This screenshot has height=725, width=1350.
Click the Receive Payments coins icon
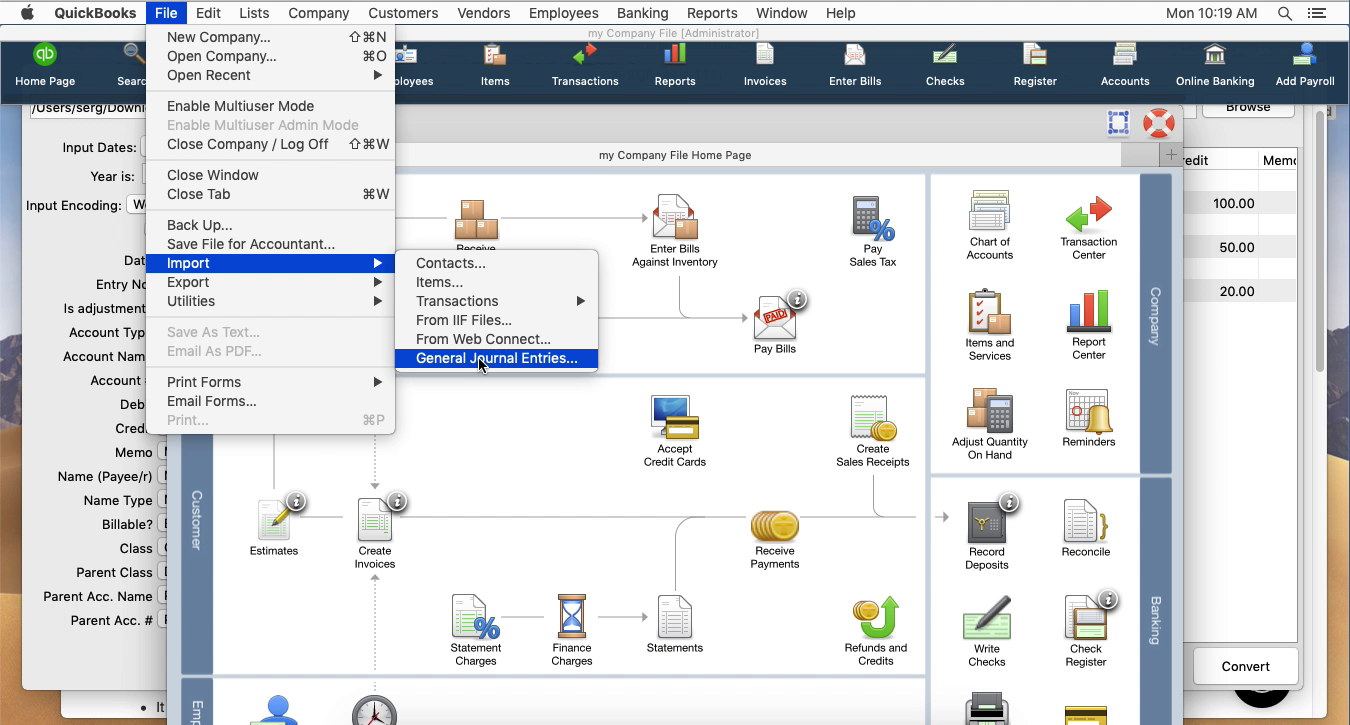pyautogui.click(x=775, y=526)
